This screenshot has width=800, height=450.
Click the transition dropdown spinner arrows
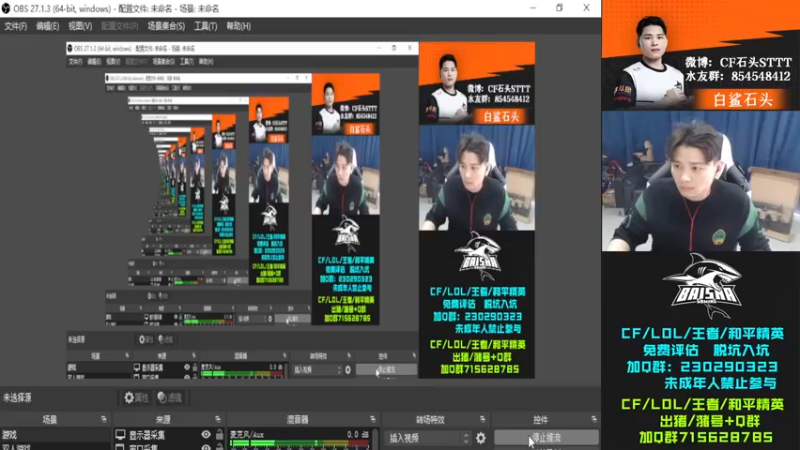coord(465,438)
